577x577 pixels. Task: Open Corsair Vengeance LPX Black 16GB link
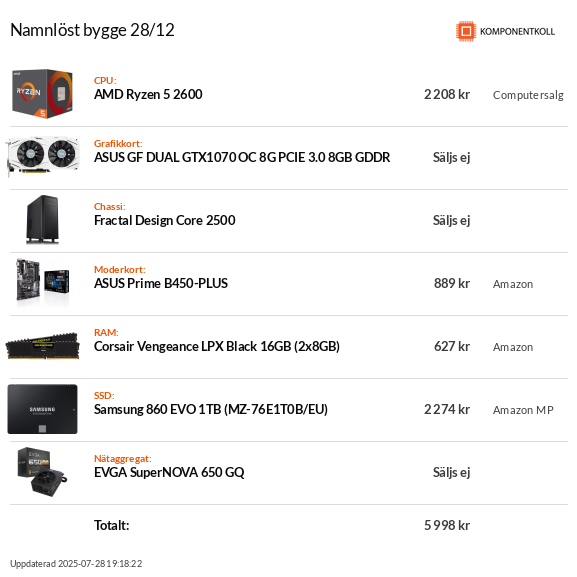217,346
